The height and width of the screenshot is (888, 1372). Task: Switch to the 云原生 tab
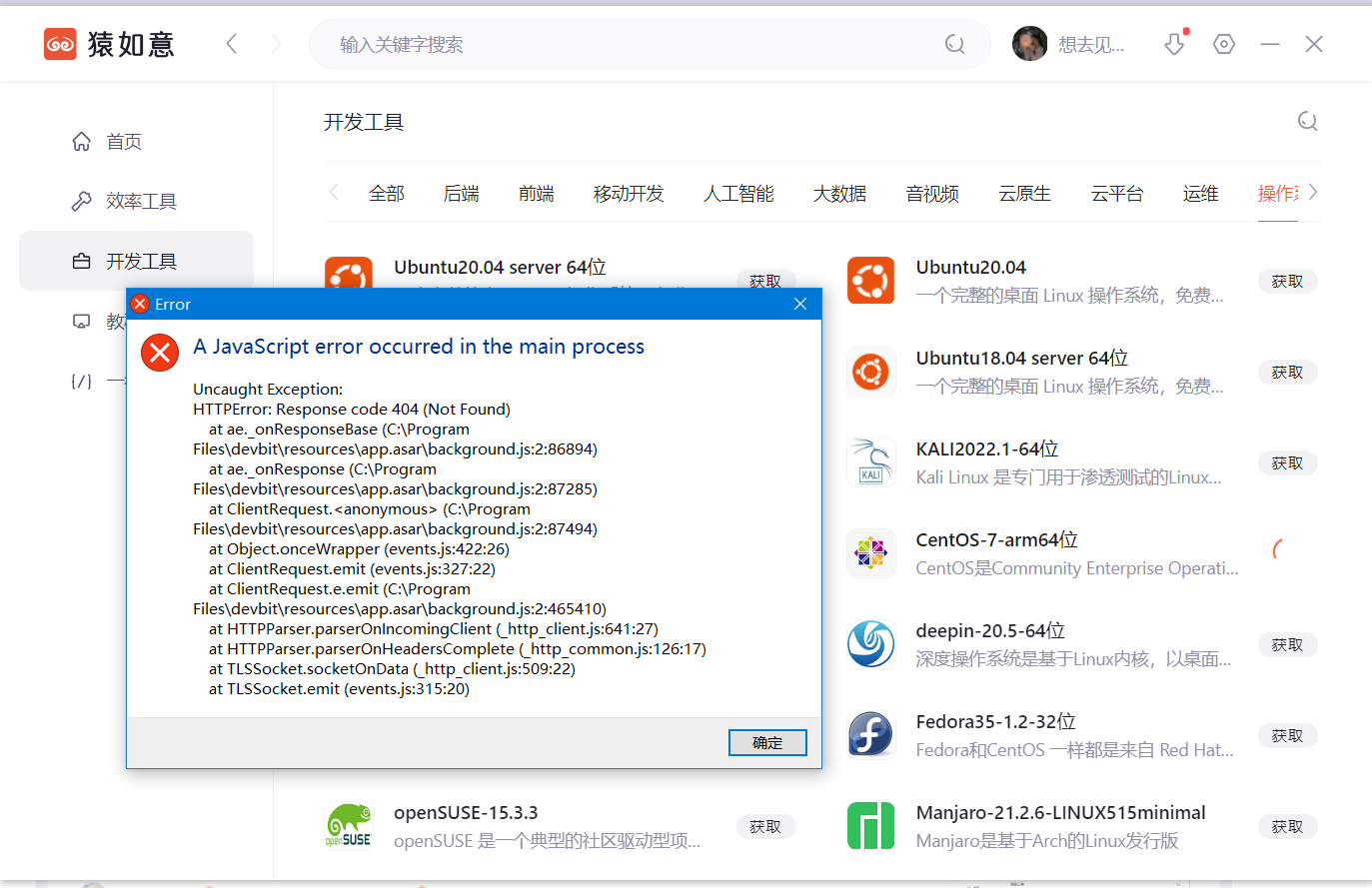click(x=1024, y=193)
